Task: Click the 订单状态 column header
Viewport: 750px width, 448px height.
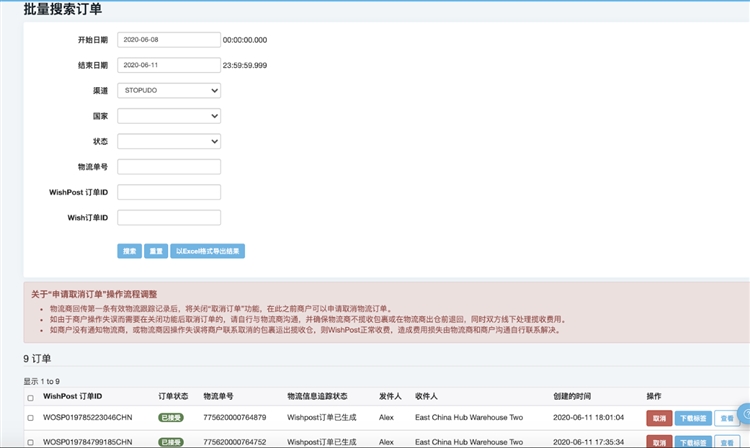Action: click(173, 396)
